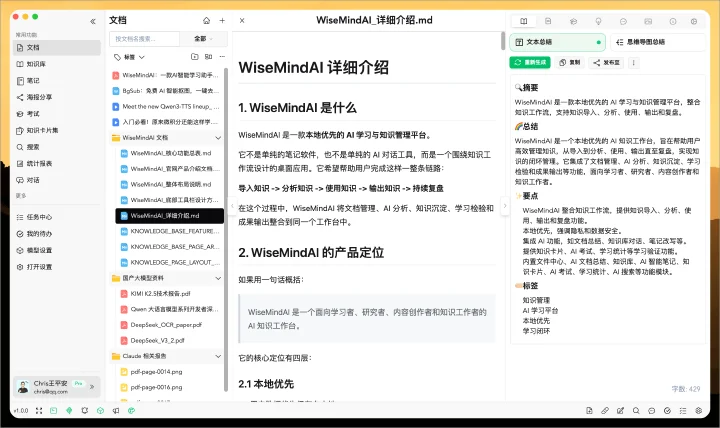
Task: Click the link icon in bottom-right toolbar
Action: point(605,411)
